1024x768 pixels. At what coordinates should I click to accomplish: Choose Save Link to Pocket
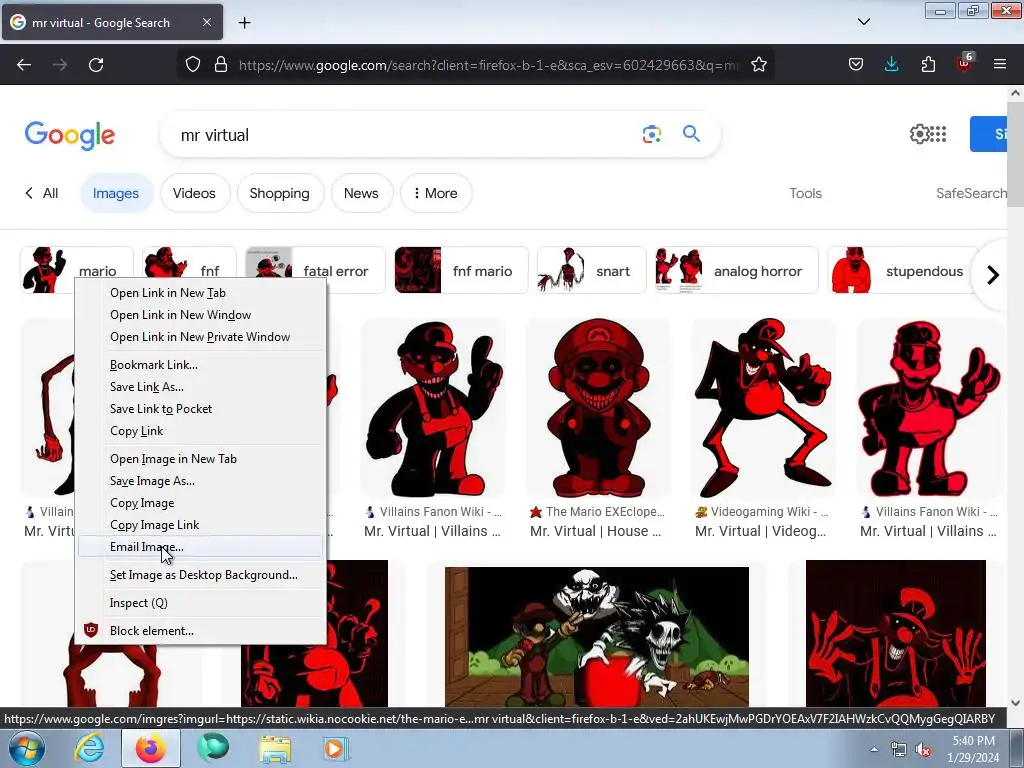[200, 409]
